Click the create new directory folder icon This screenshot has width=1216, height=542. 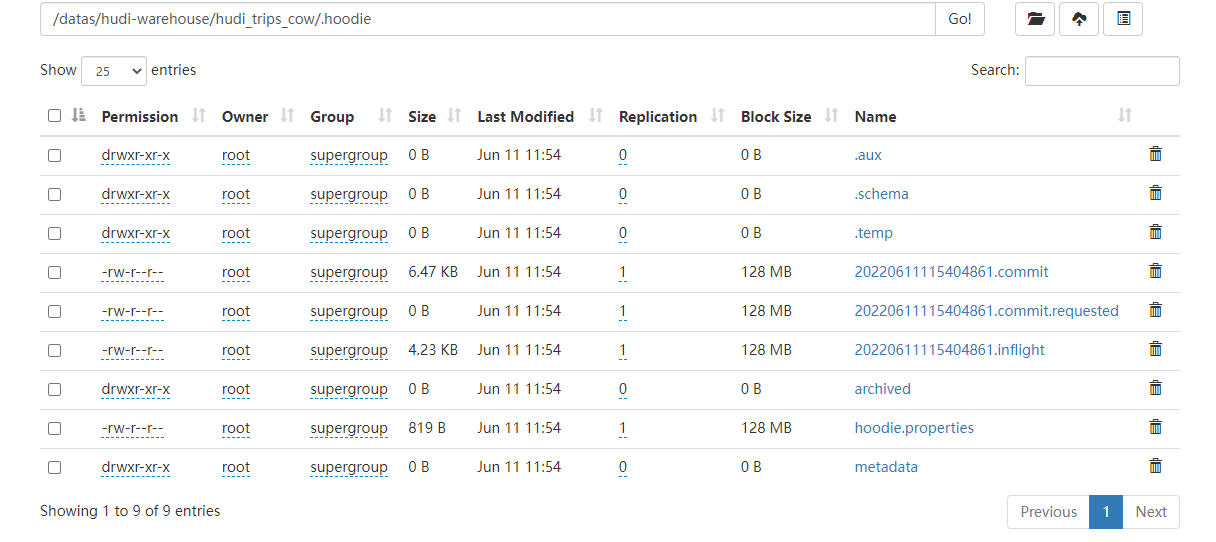tap(1035, 19)
